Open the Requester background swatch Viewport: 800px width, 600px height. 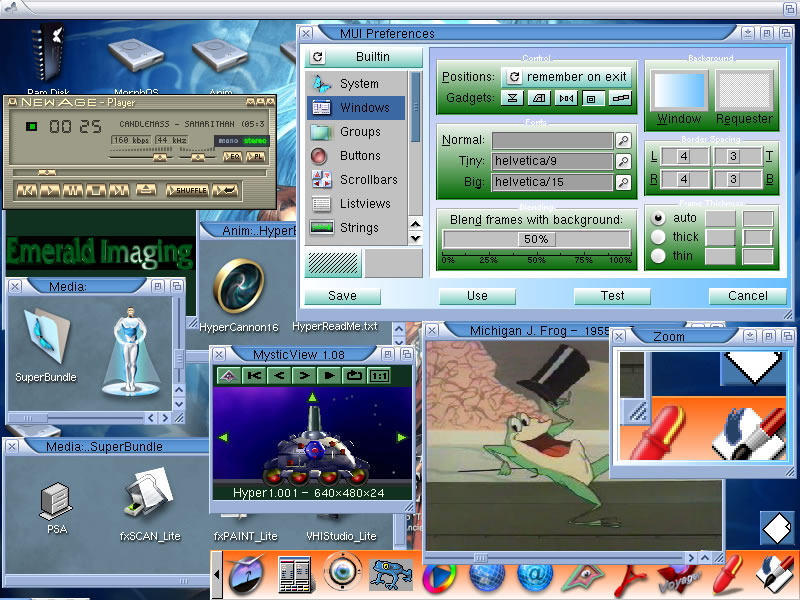pos(744,91)
